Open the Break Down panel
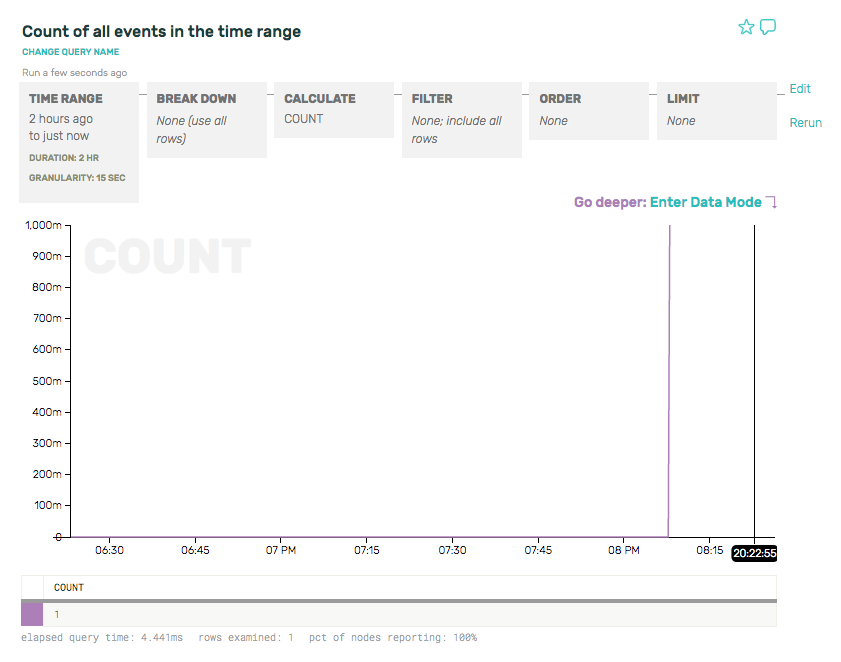The width and height of the screenshot is (841, 662). [211, 120]
